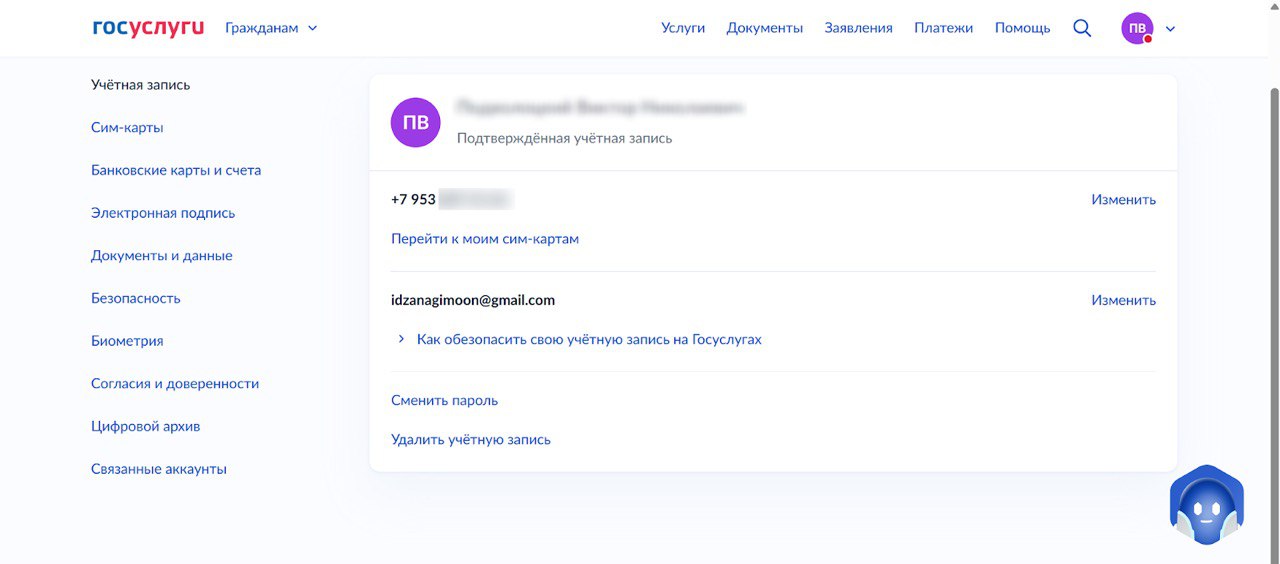Open Безопасность in the sidebar
Viewport: 1280px width, 564px height.
(x=136, y=298)
